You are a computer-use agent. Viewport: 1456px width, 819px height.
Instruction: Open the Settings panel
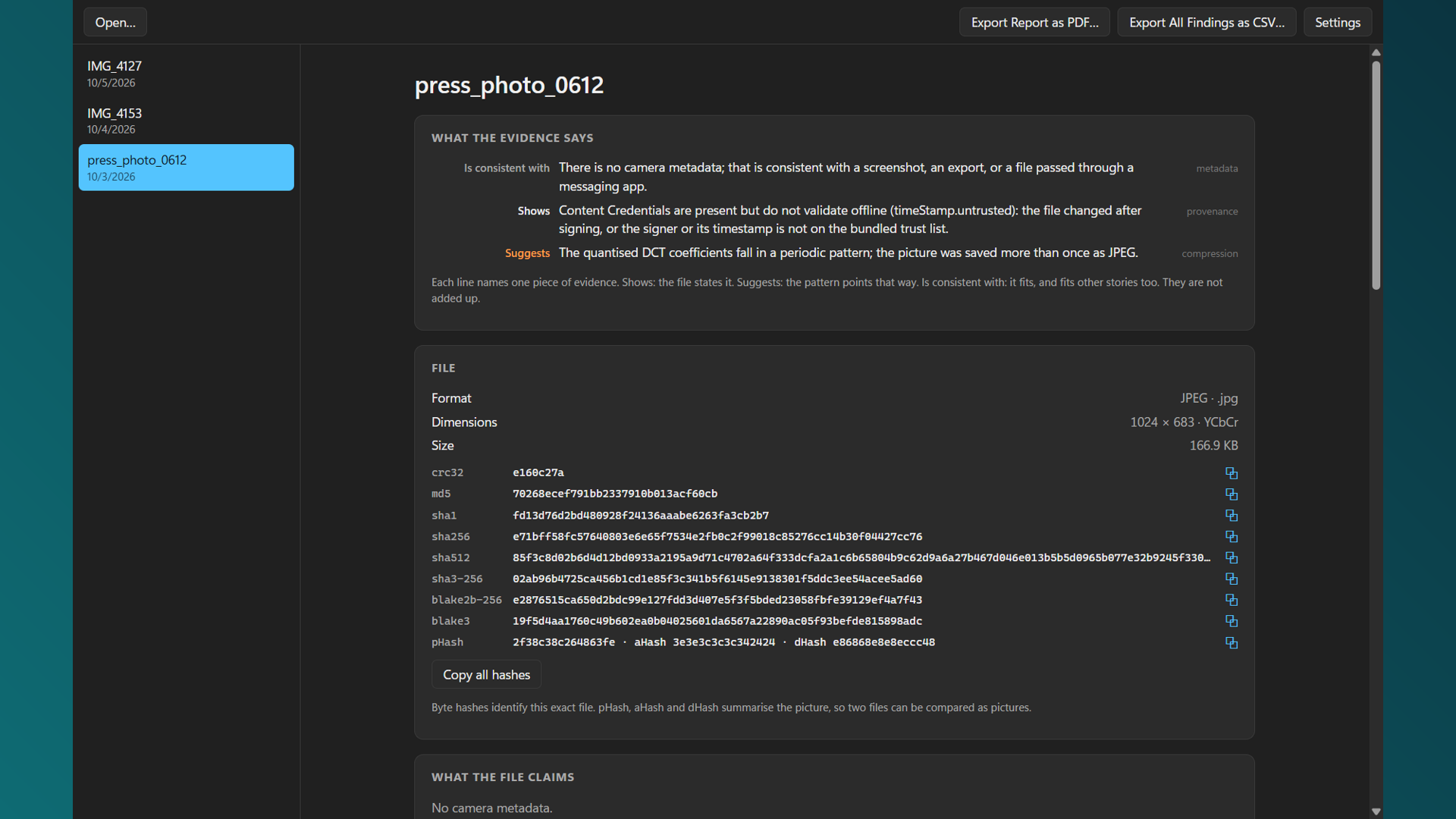(1338, 22)
